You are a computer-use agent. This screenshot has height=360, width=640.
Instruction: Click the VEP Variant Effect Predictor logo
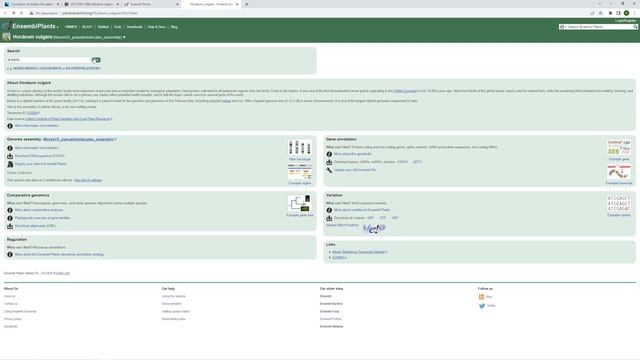(373, 229)
